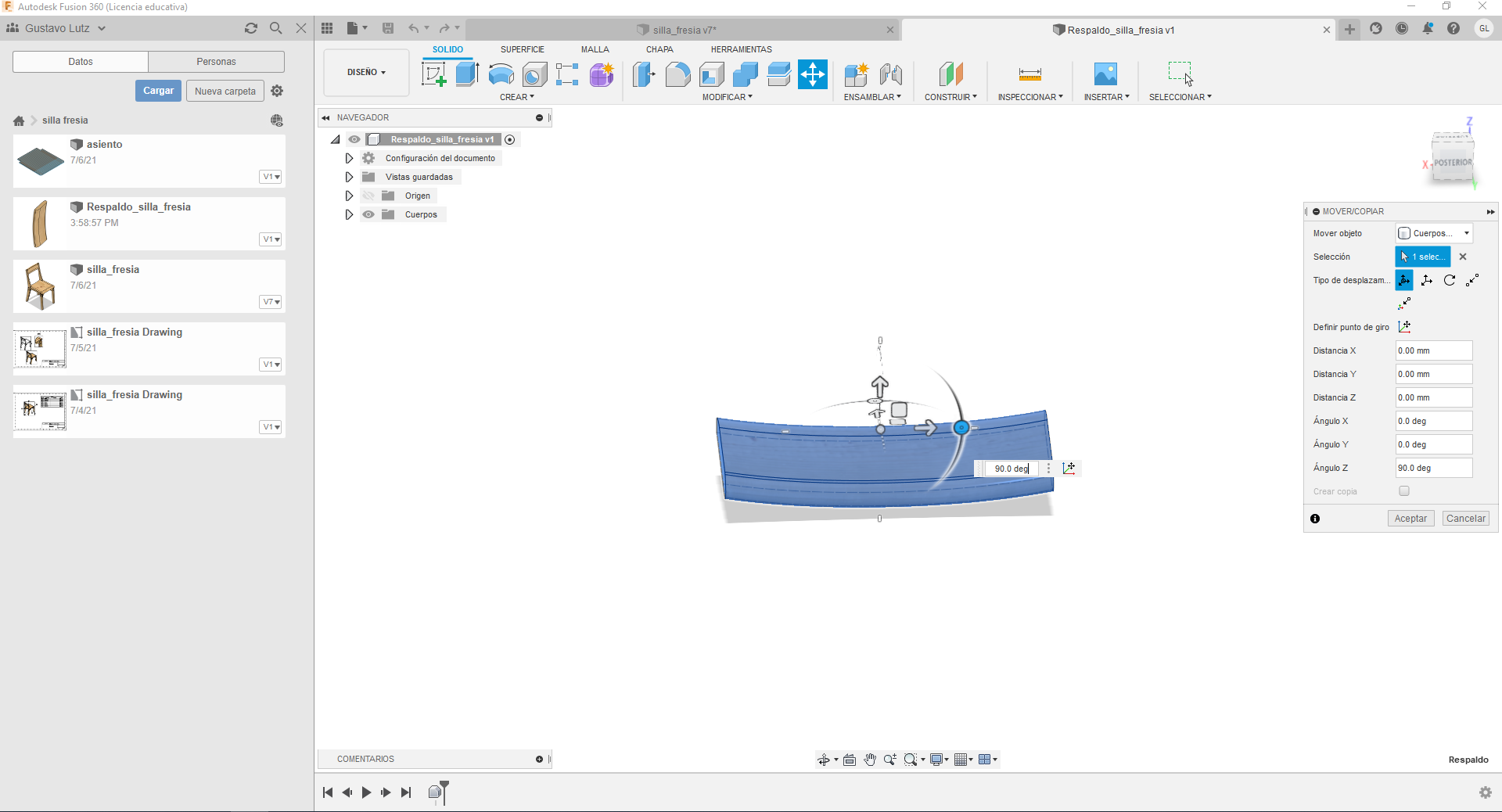This screenshot has height=812, width=1502.
Task: Select the Create Sketch tool icon
Action: point(433,74)
